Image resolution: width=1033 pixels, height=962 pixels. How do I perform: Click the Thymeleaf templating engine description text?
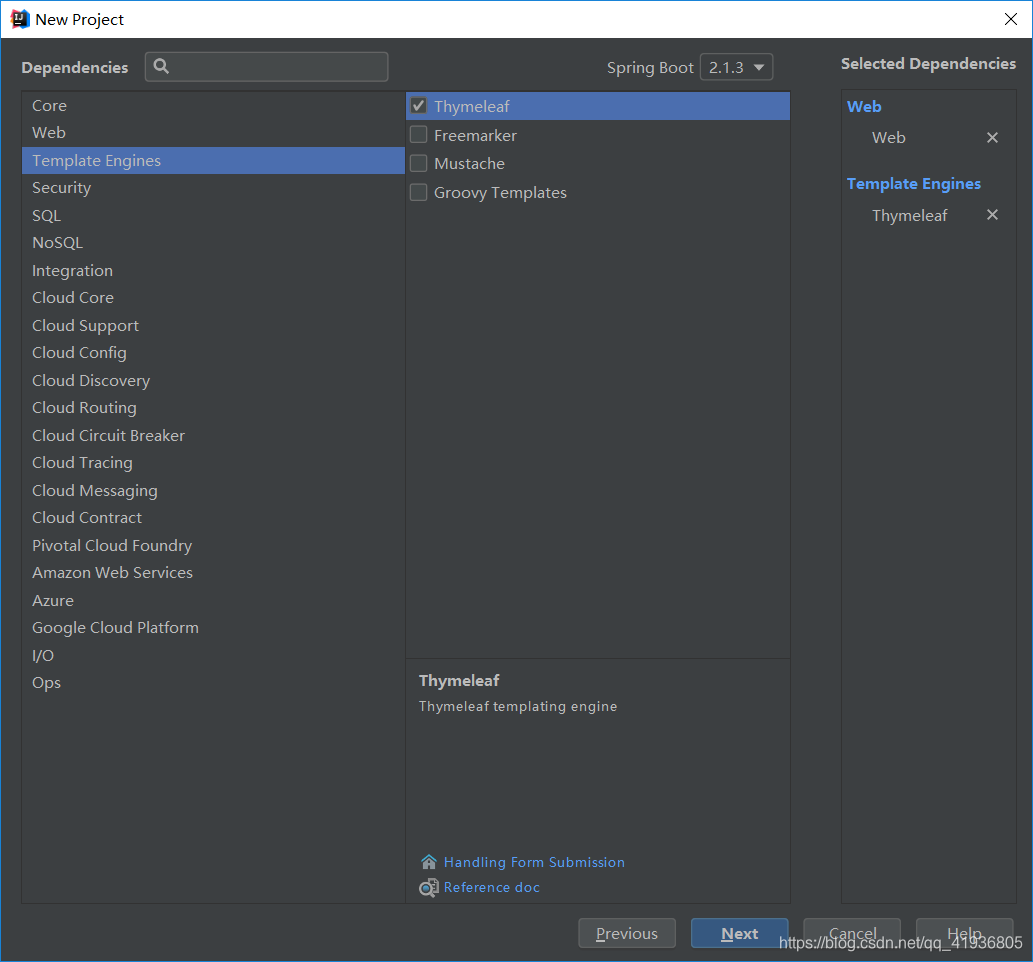click(518, 706)
